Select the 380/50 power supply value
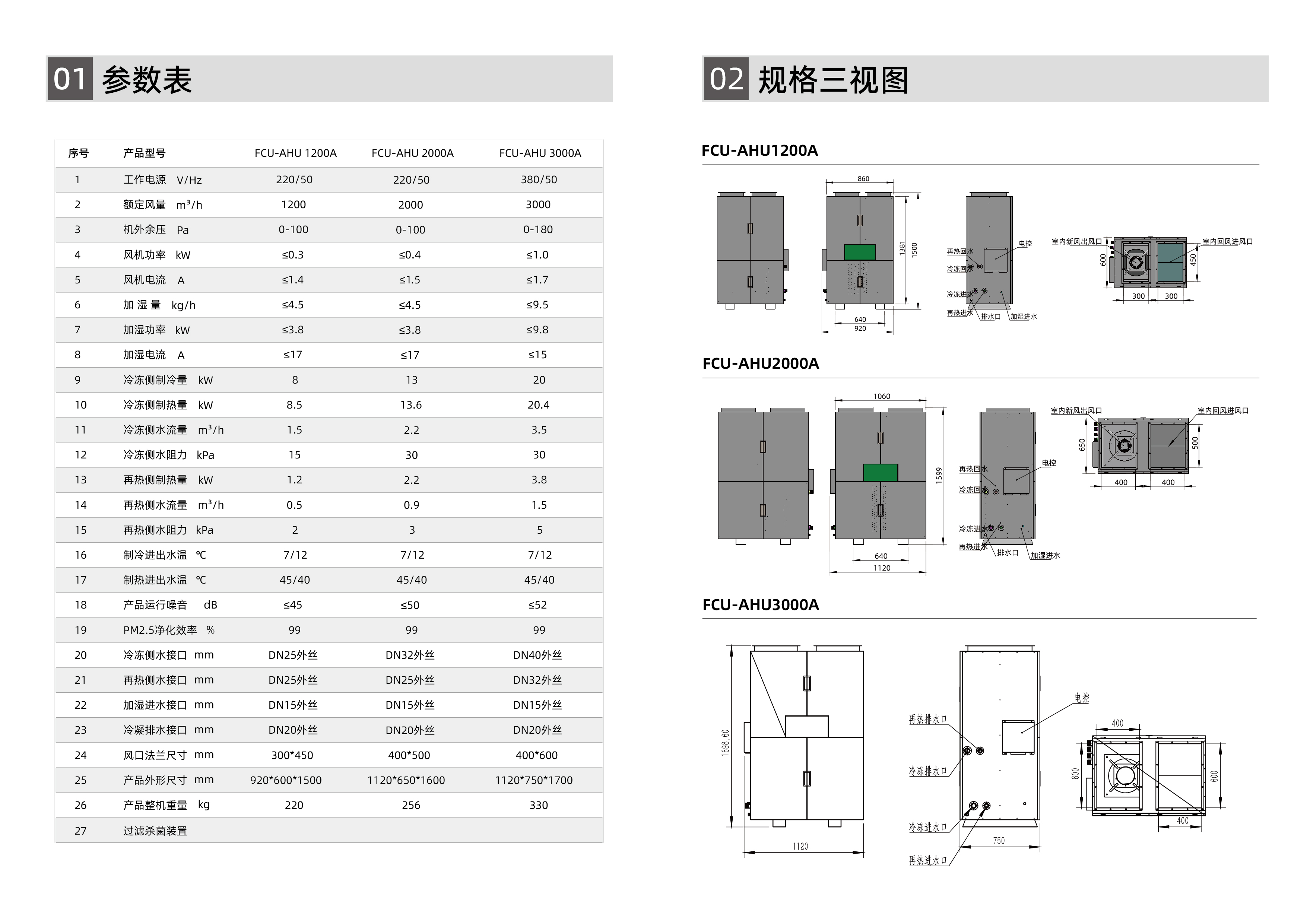This screenshot has width=1307, height=924. point(539,180)
